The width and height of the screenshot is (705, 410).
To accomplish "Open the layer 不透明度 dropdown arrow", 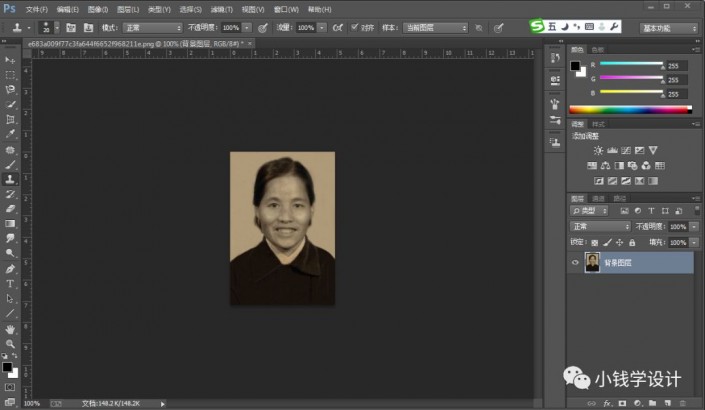I will [695, 227].
